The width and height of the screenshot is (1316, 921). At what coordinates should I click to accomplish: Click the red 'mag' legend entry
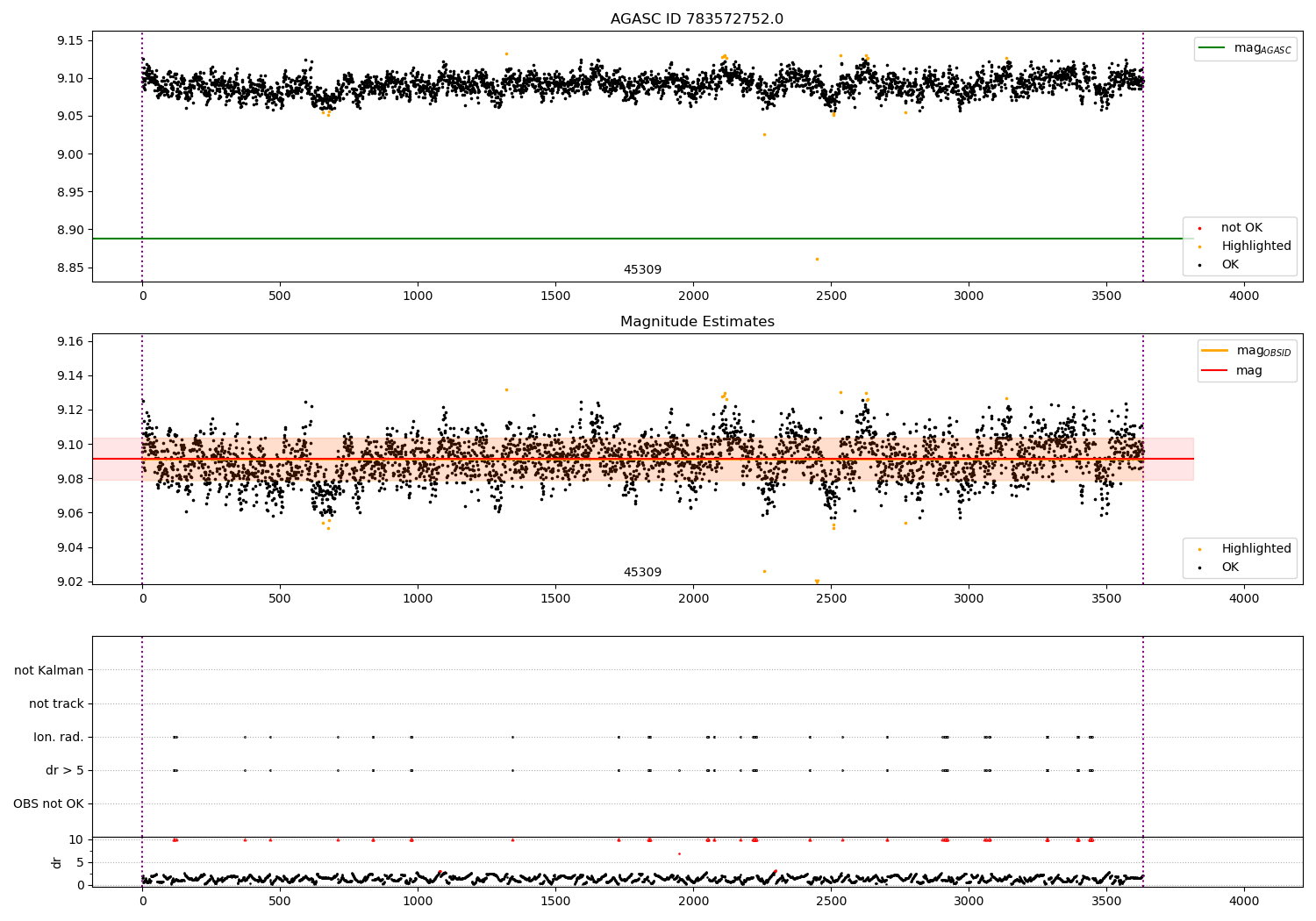(1232, 371)
